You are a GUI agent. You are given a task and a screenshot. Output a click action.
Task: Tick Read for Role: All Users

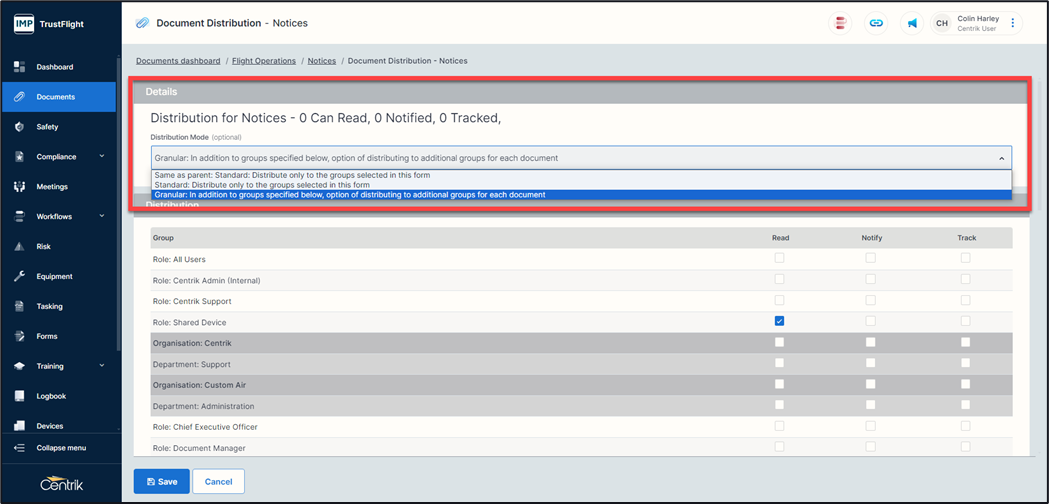pos(779,258)
